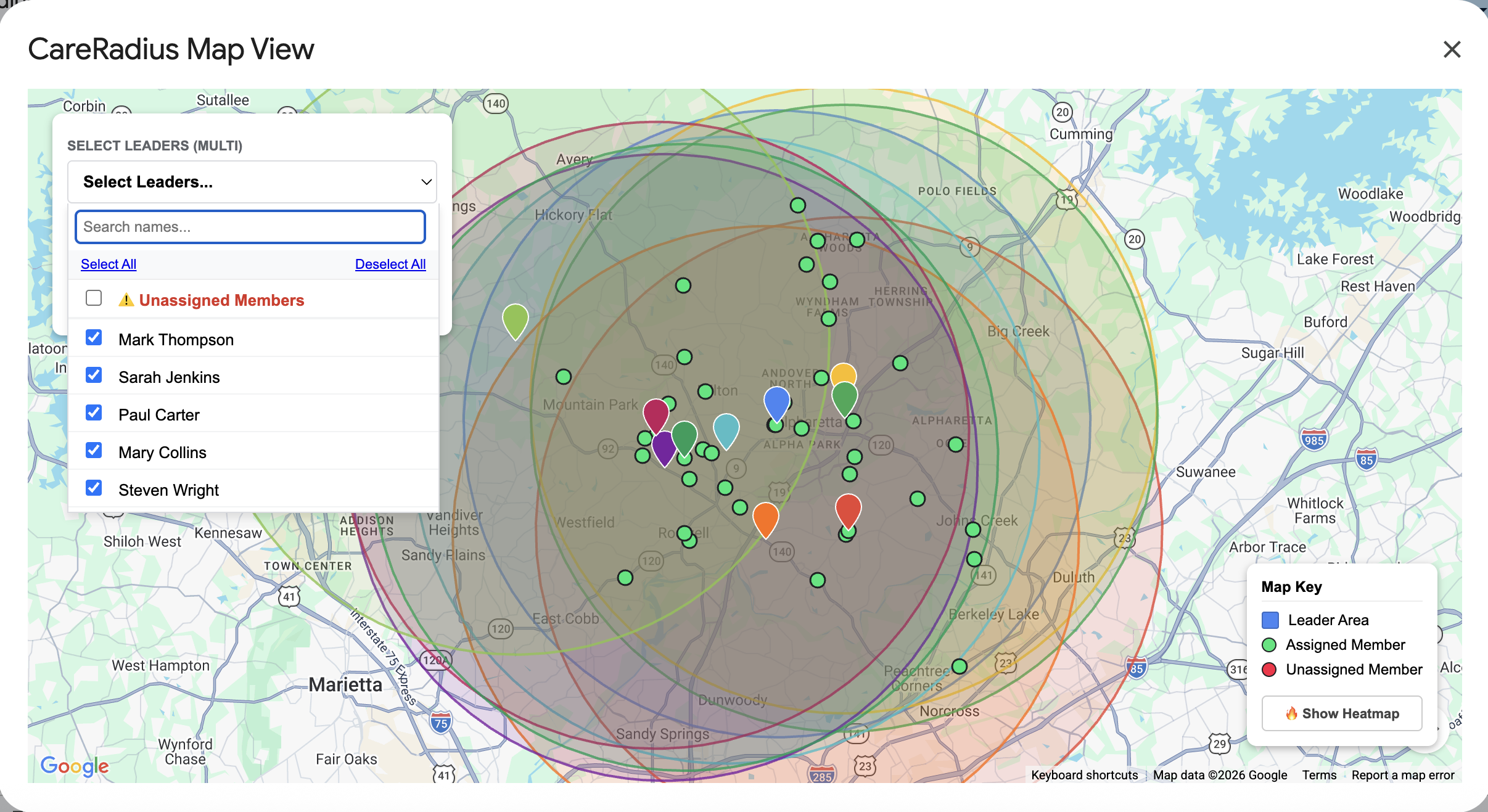Viewport: 1488px width, 812px height.
Task: Click the green member dot at Johns Creek
Action: coord(972,530)
